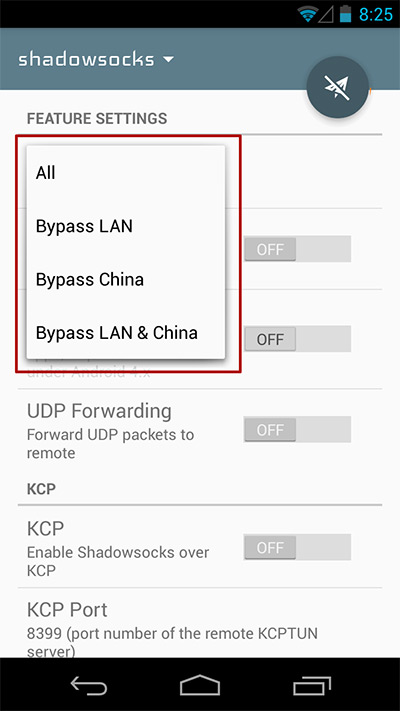Open the KCP Port setting
400x711 pixels.
coord(200,623)
